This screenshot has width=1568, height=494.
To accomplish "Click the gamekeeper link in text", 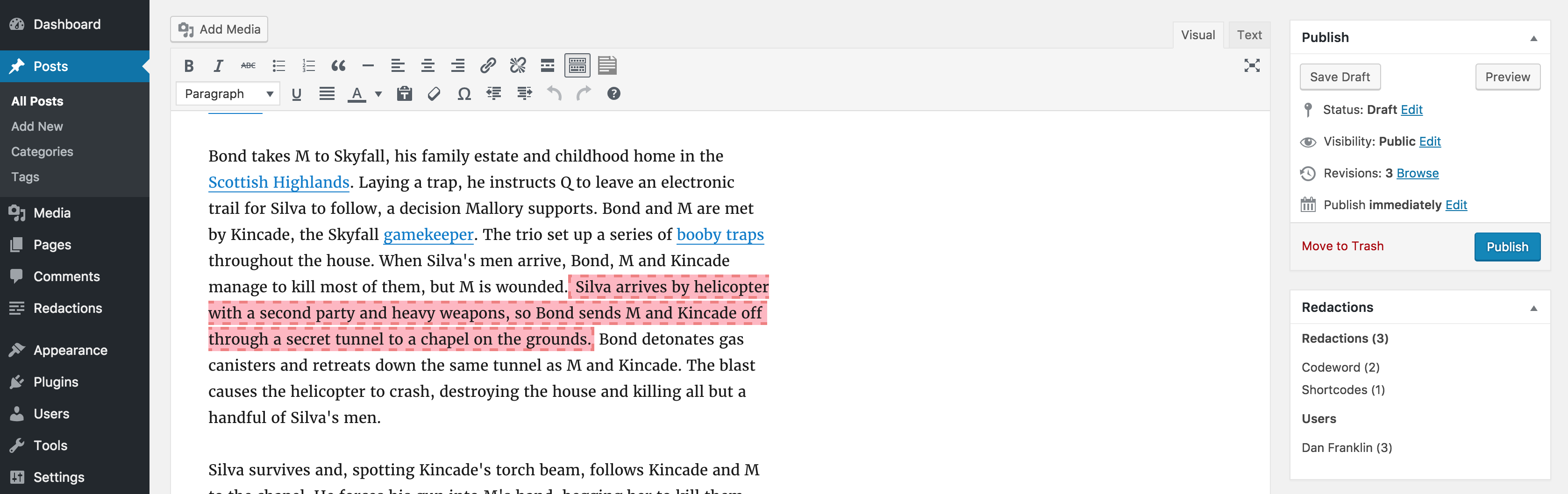I will click(428, 235).
